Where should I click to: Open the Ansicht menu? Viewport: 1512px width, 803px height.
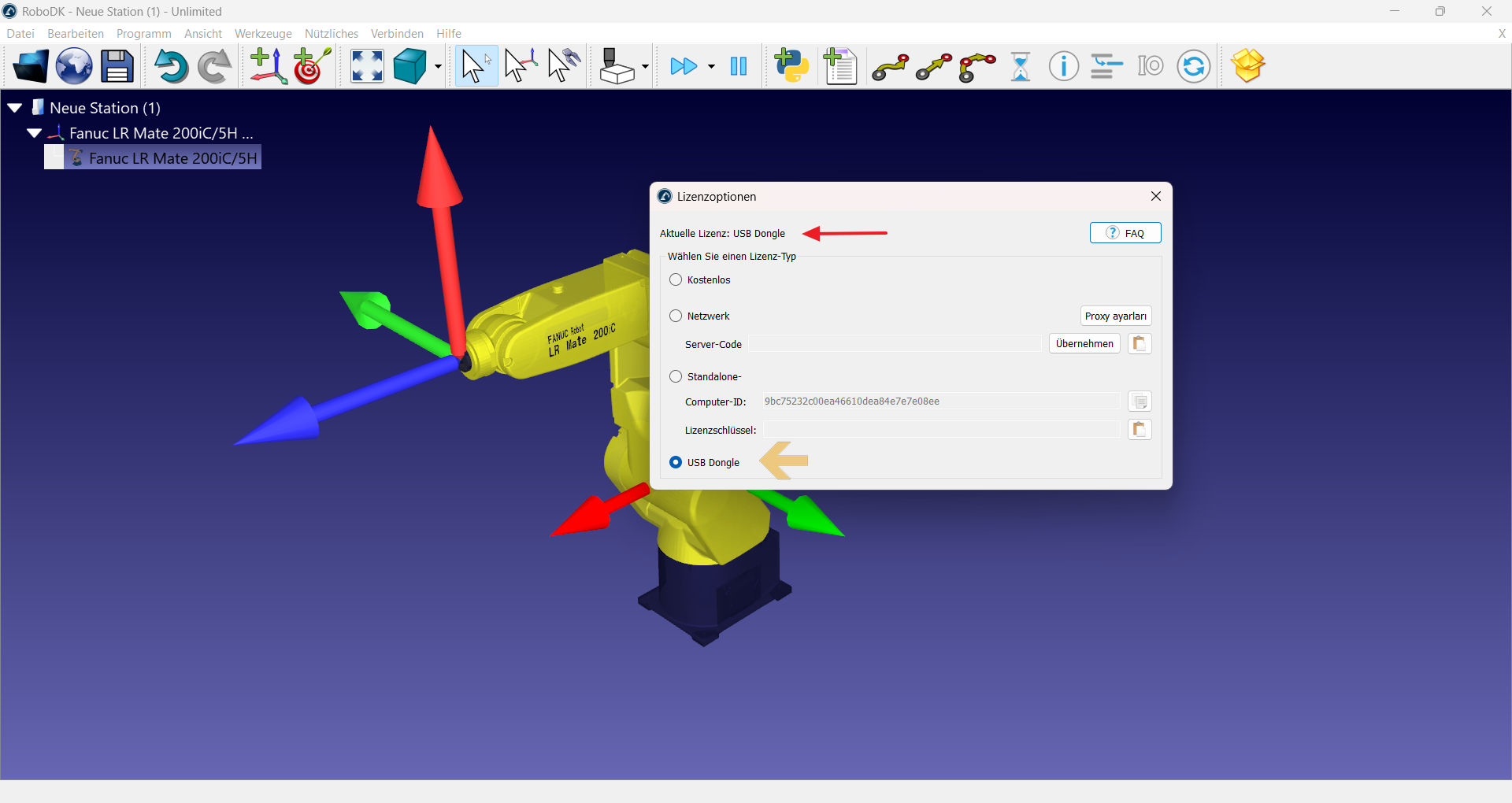click(x=203, y=33)
